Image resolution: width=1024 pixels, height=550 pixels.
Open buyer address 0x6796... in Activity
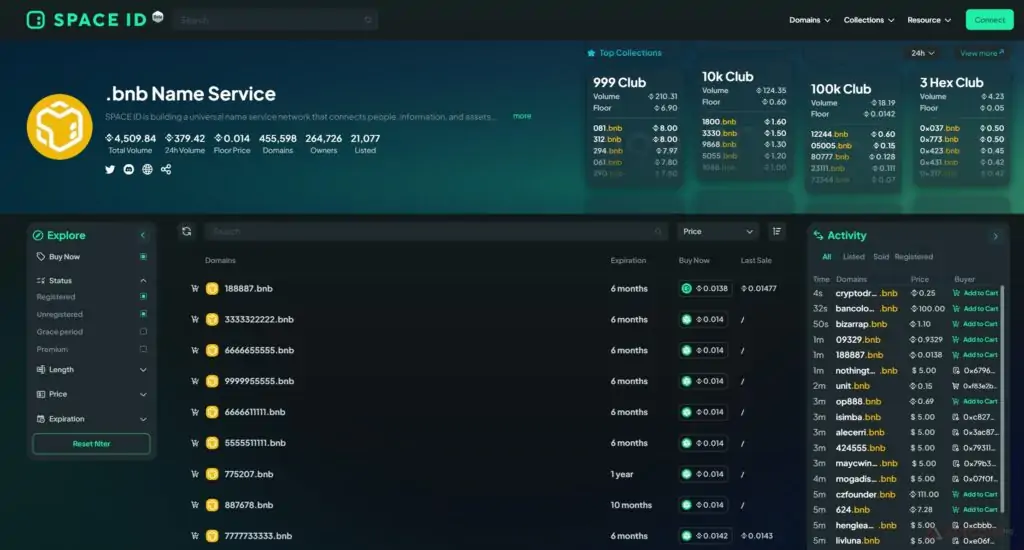(x=974, y=370)
